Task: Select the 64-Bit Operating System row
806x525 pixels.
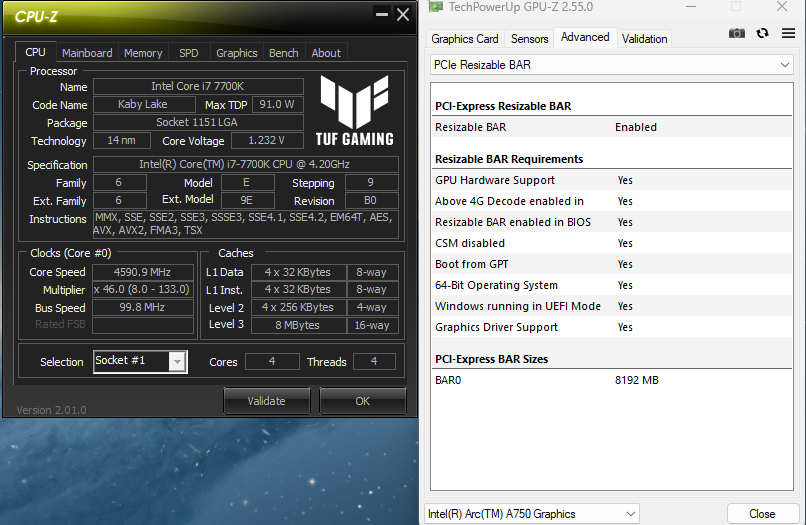Action: pyautogui.click(x=611, y=285)
